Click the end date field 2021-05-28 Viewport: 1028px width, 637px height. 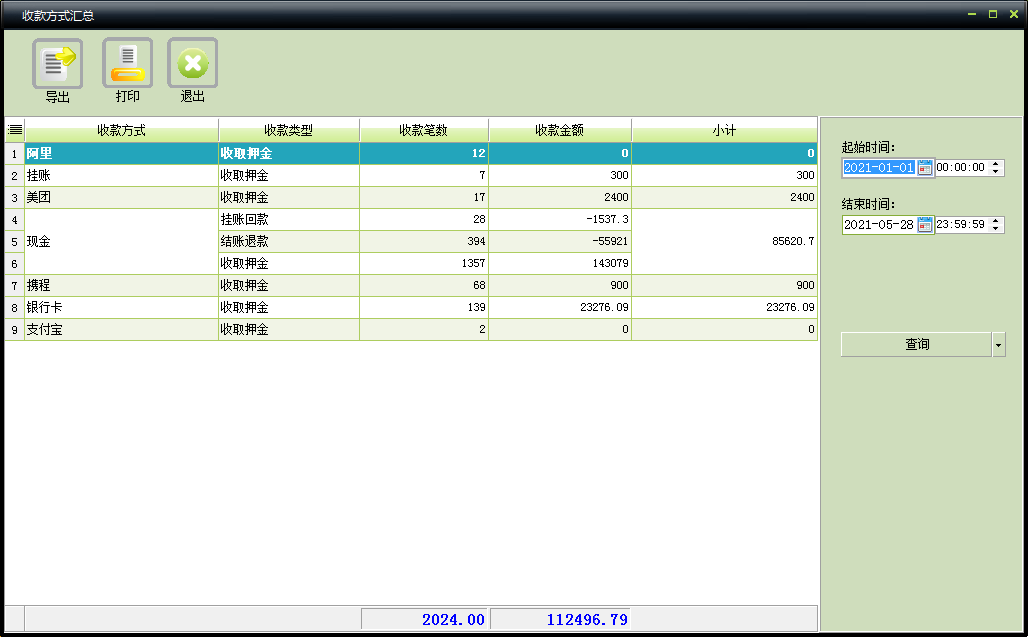coord(879,225)
